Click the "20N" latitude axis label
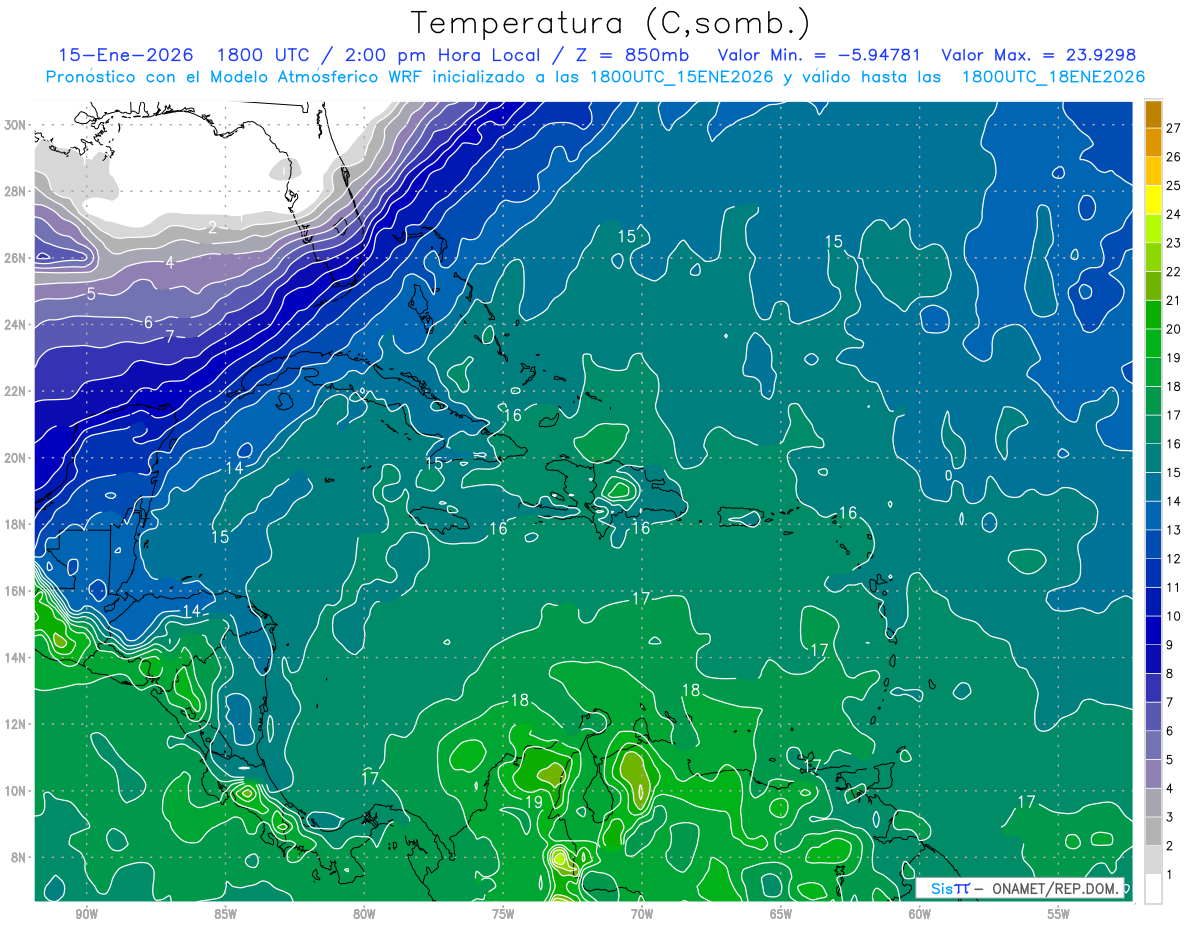This screenshot has height=927, width=1200. coord(17,458)
